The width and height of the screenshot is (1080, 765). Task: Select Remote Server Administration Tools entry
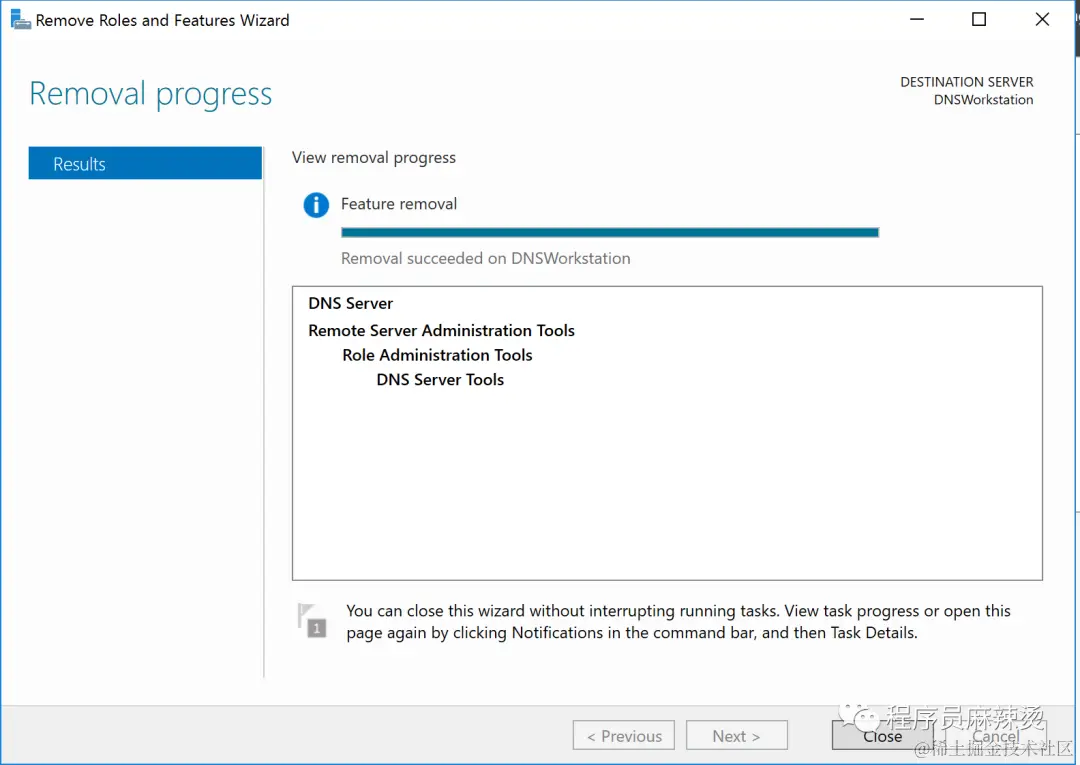coord(442,331)
